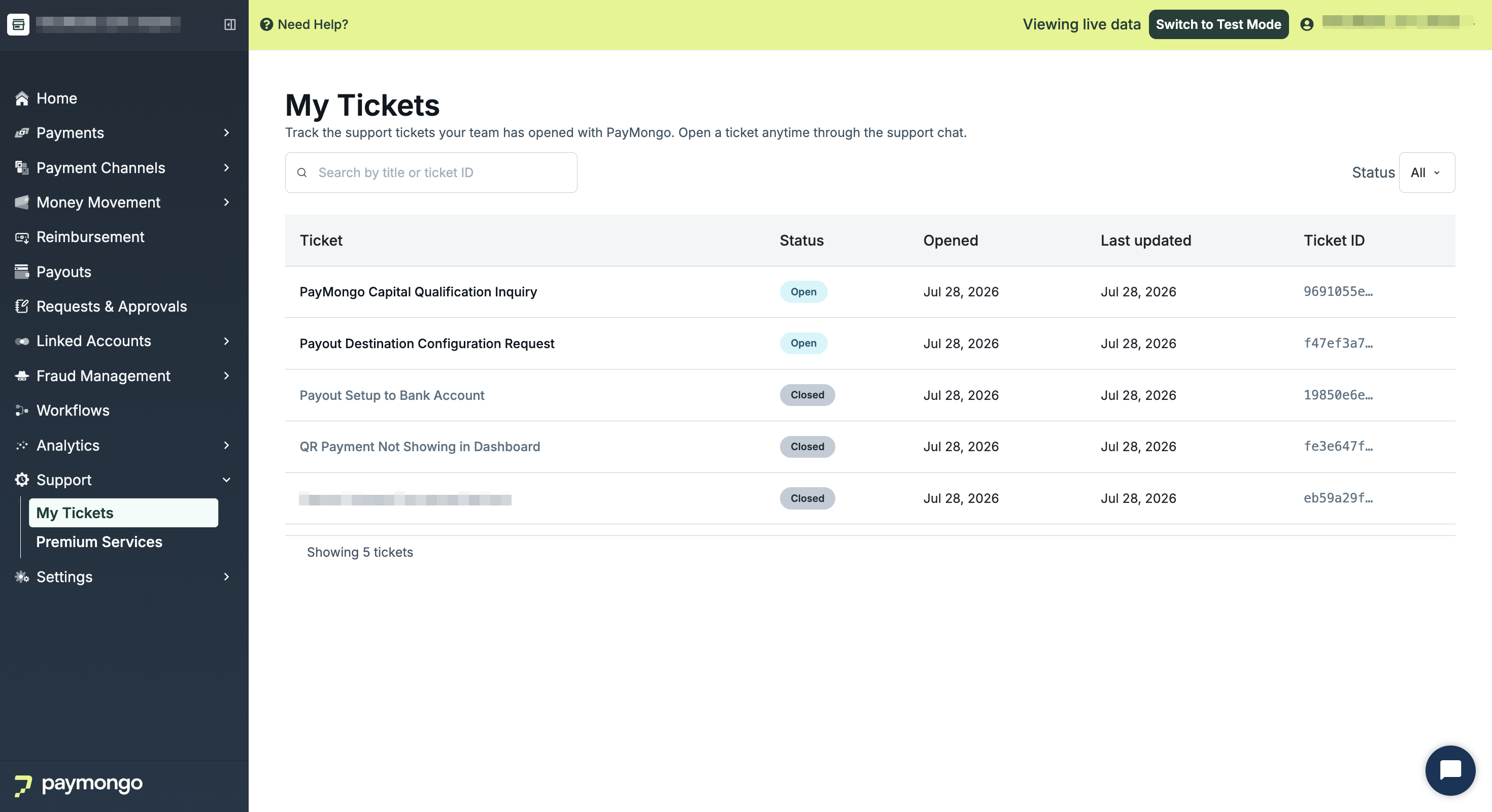
Task: Collapse the sidebar panel icon
Action: coord(230,24)
